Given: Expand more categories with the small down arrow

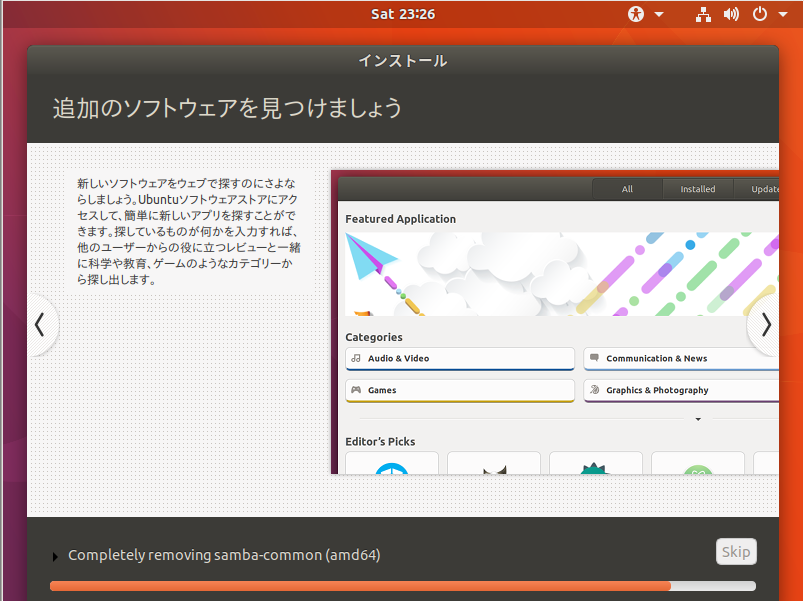Looking at the screenshot, I should tap(698, 419).
